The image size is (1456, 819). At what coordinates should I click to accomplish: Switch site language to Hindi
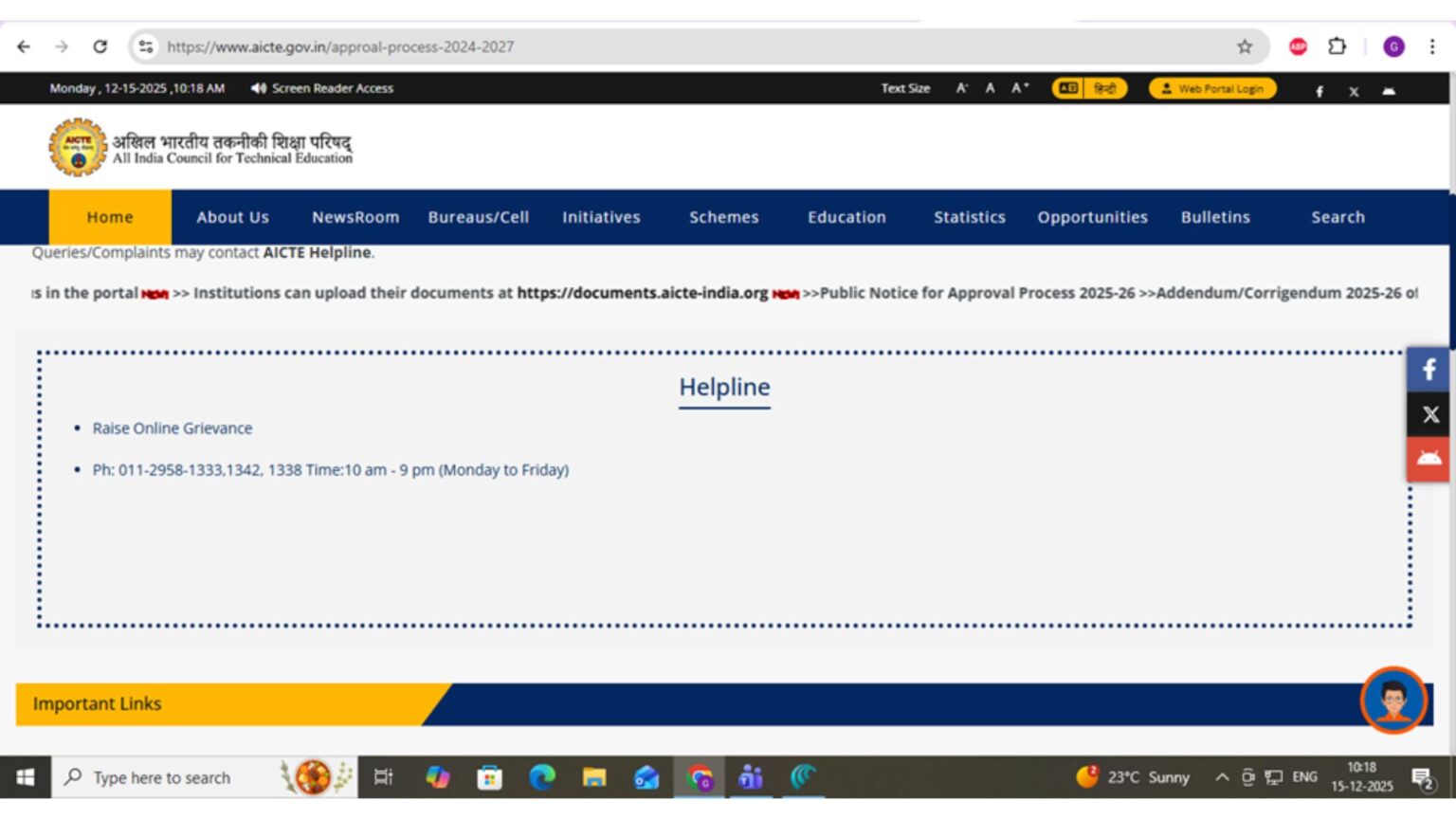click(1104, 88)
